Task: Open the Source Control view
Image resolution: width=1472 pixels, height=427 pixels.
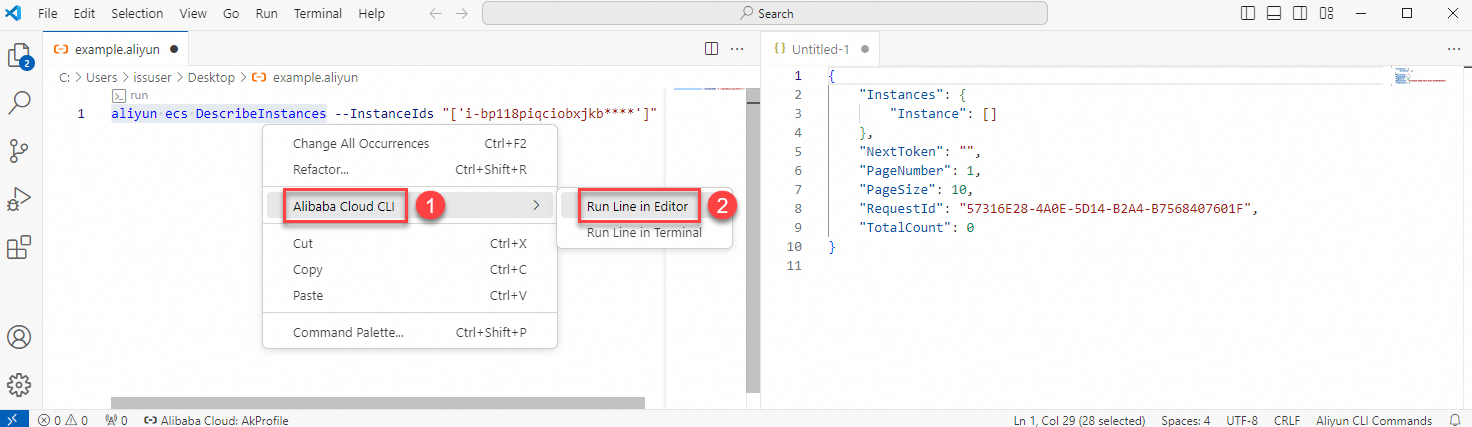Action: (20, 151)
